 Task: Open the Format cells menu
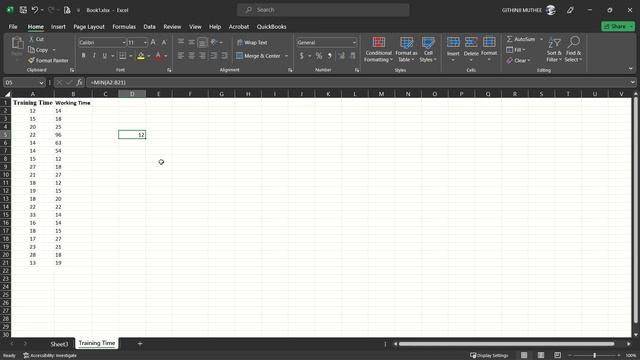tap(489, 49)
